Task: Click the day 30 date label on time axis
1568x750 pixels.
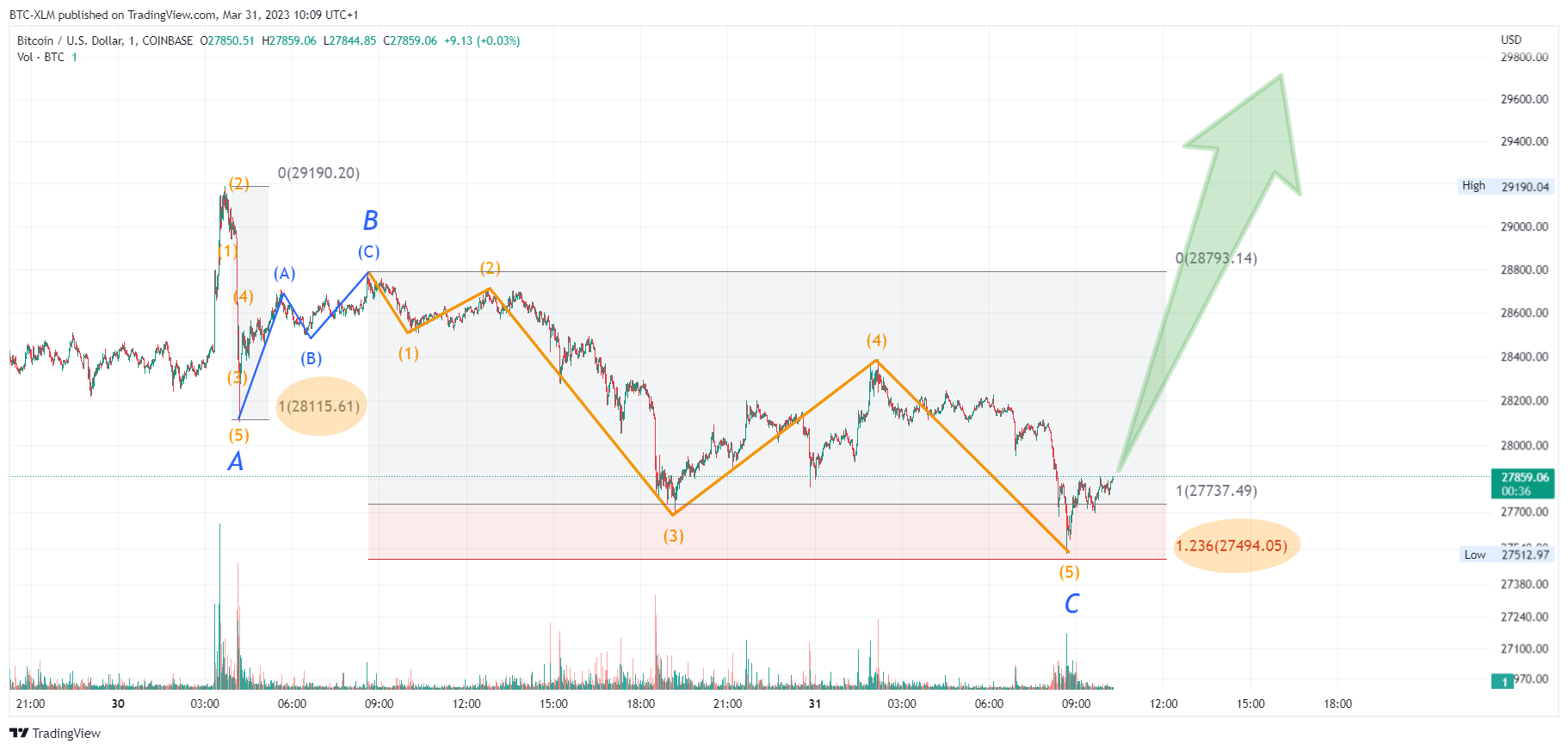Action: (x=118, y=704)
